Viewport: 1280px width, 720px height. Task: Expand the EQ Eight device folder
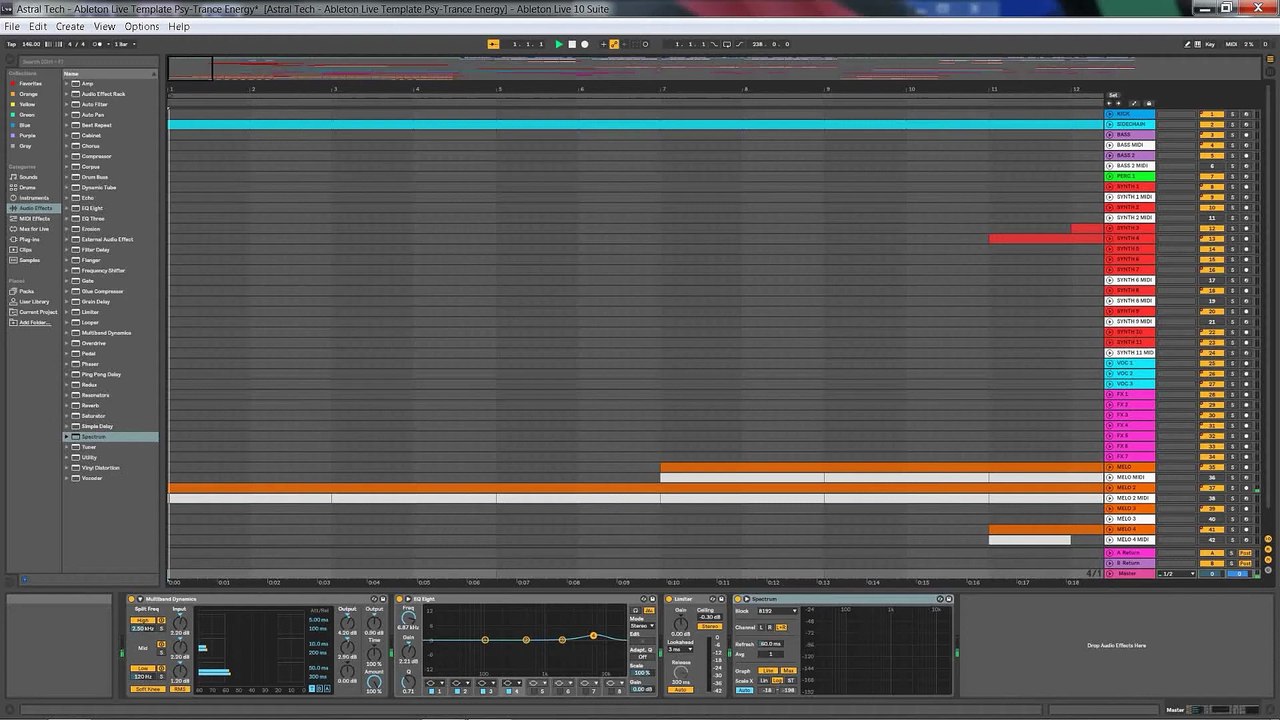click(x=67, y=208)
